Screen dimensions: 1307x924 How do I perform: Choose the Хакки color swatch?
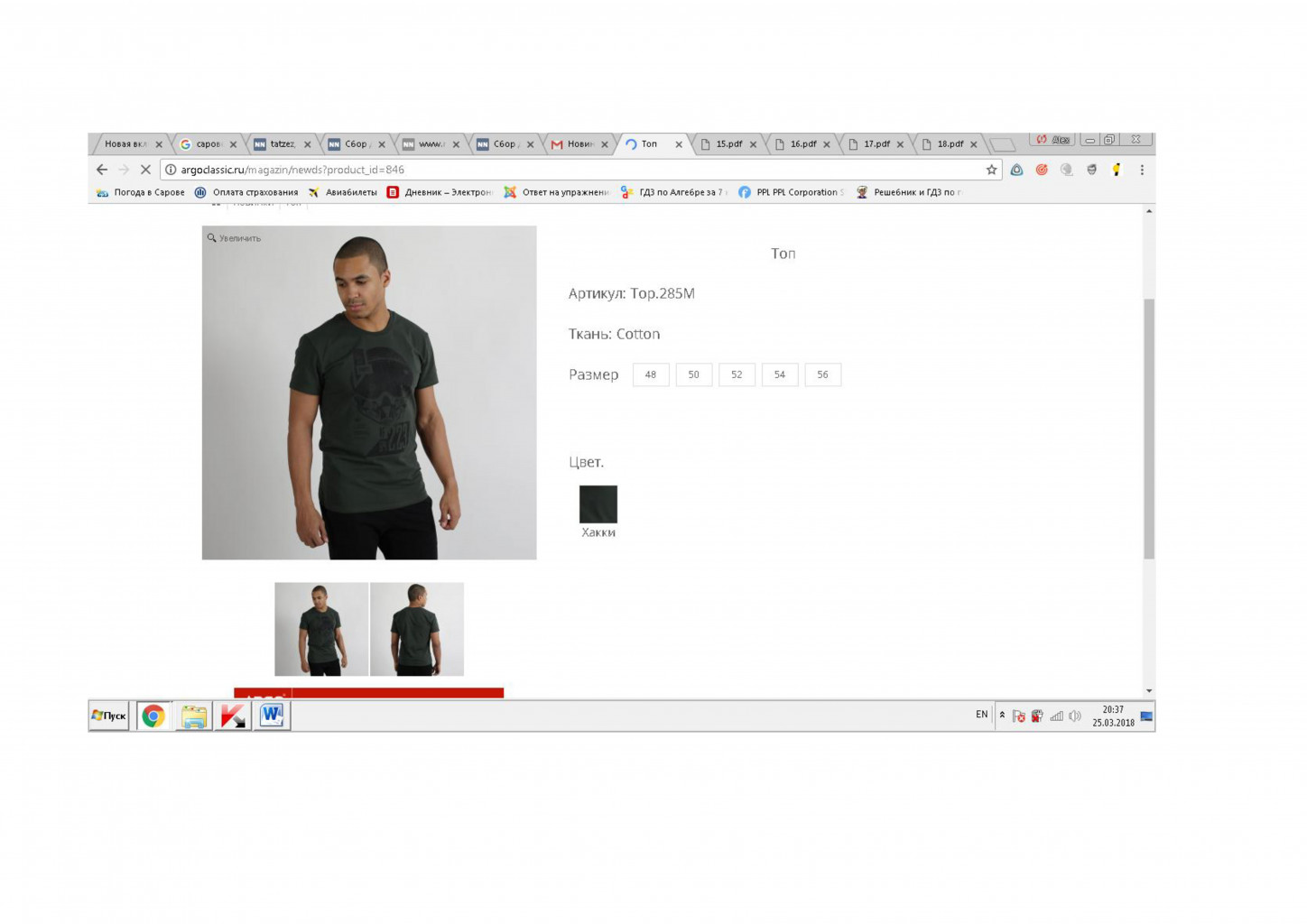tap(598, 504)
